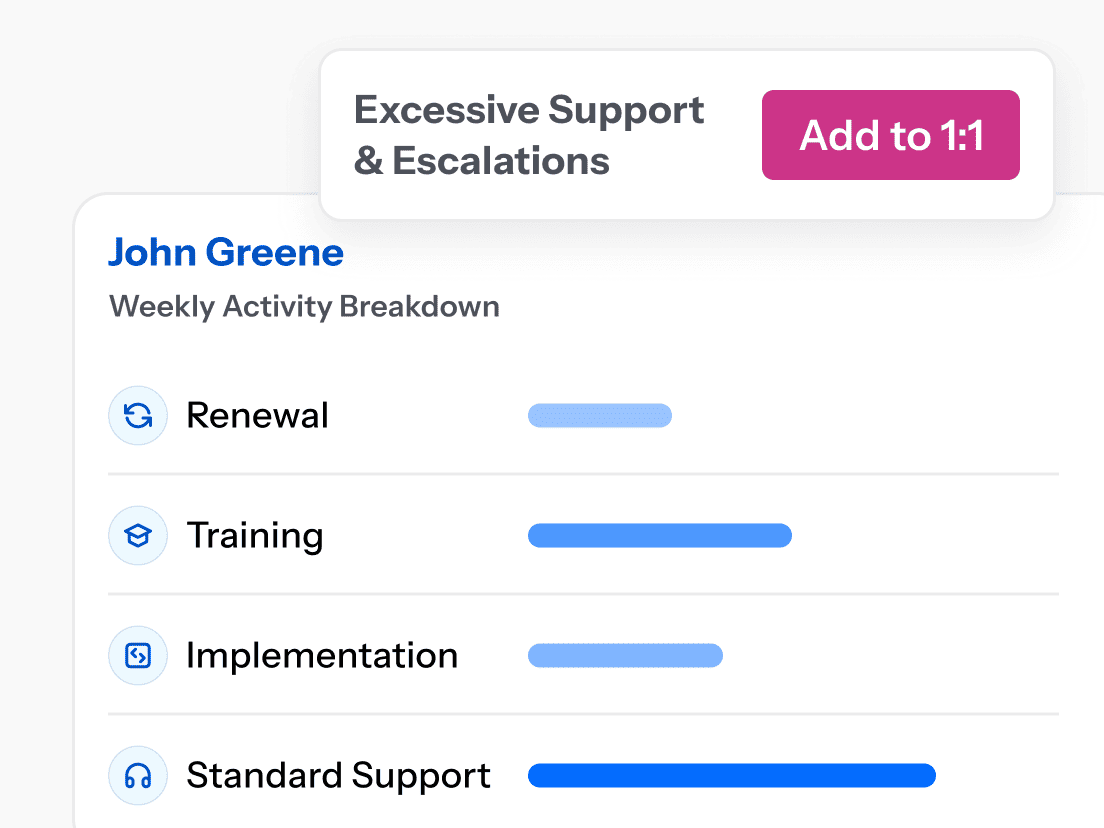This screenshot has height=828, width=1104.
Task: Select the Implementation activity label
Action: point(321,655)
